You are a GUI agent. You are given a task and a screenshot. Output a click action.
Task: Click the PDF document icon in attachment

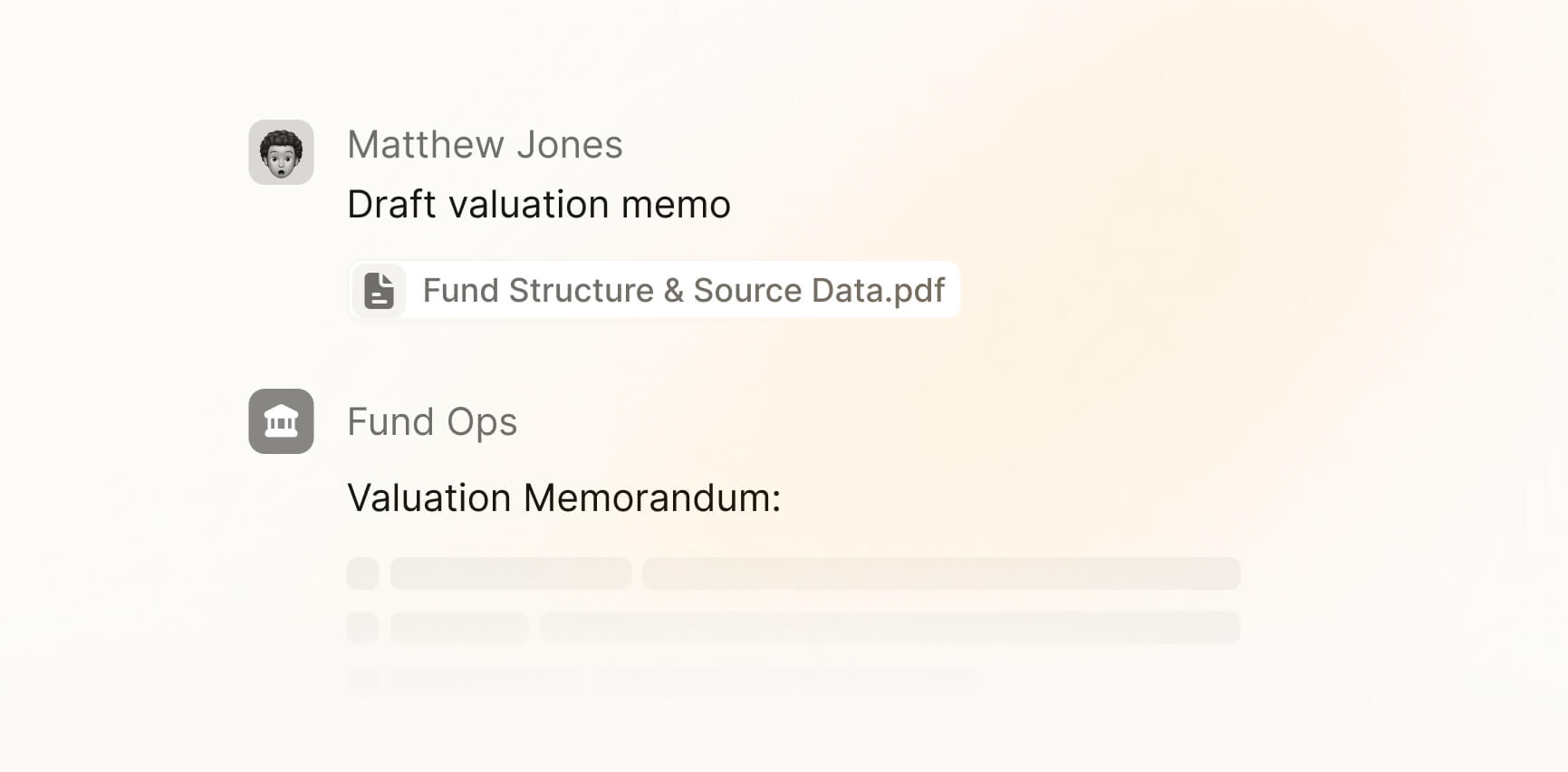pyautogui.click(x=379, y=291)
